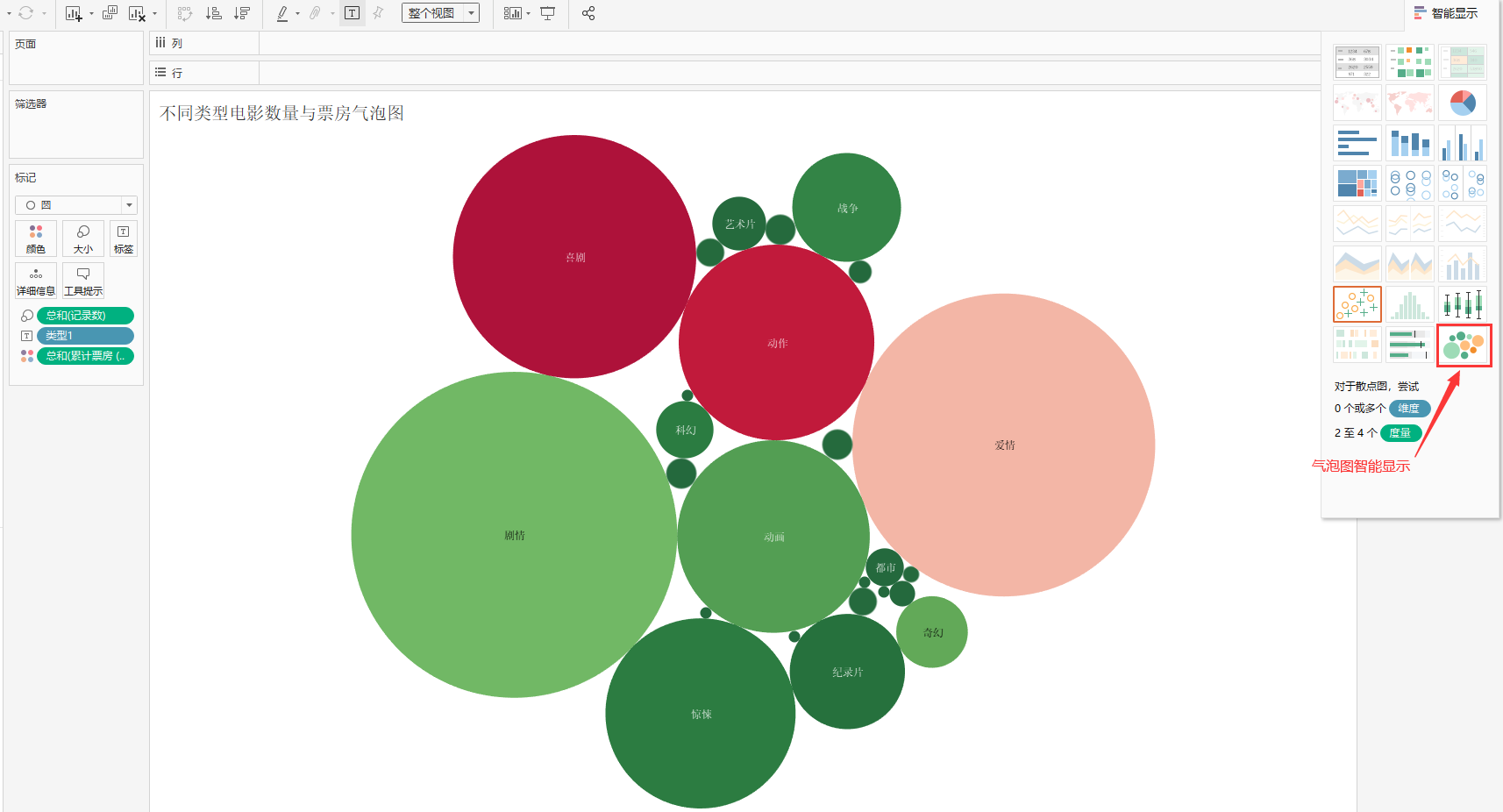1503x812 pixels.
Task: Open the show/hide cards icon
Action: tap(513, 13)
